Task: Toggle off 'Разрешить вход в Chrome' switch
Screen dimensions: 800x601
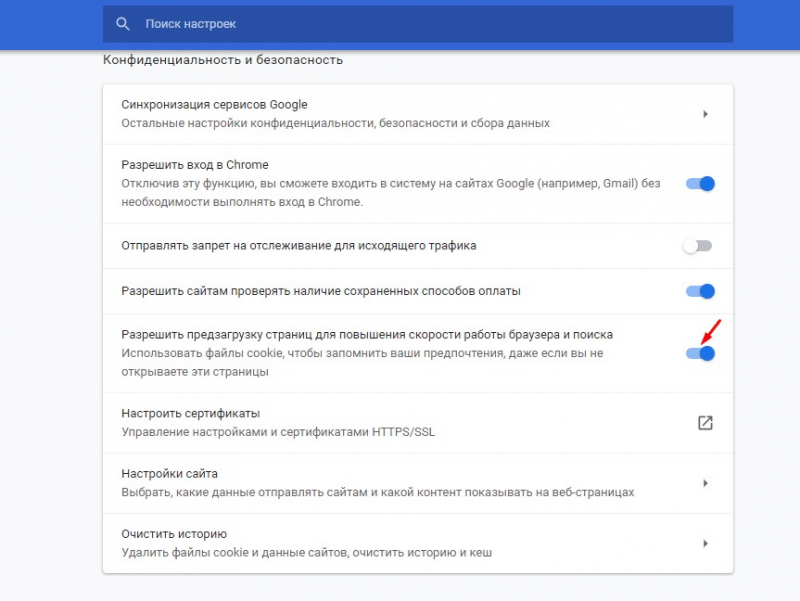Action: pyautogui.click(x=700, y=184)
